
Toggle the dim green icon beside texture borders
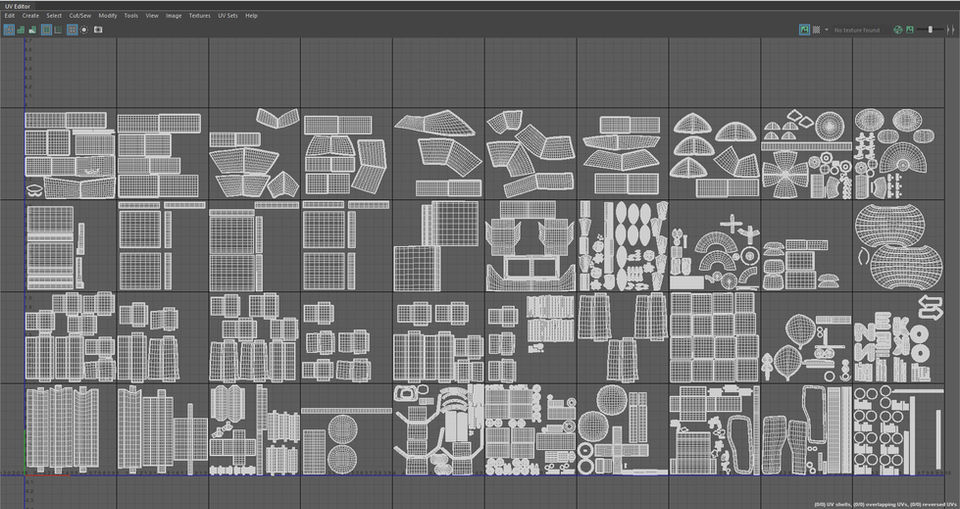(58, 29)
